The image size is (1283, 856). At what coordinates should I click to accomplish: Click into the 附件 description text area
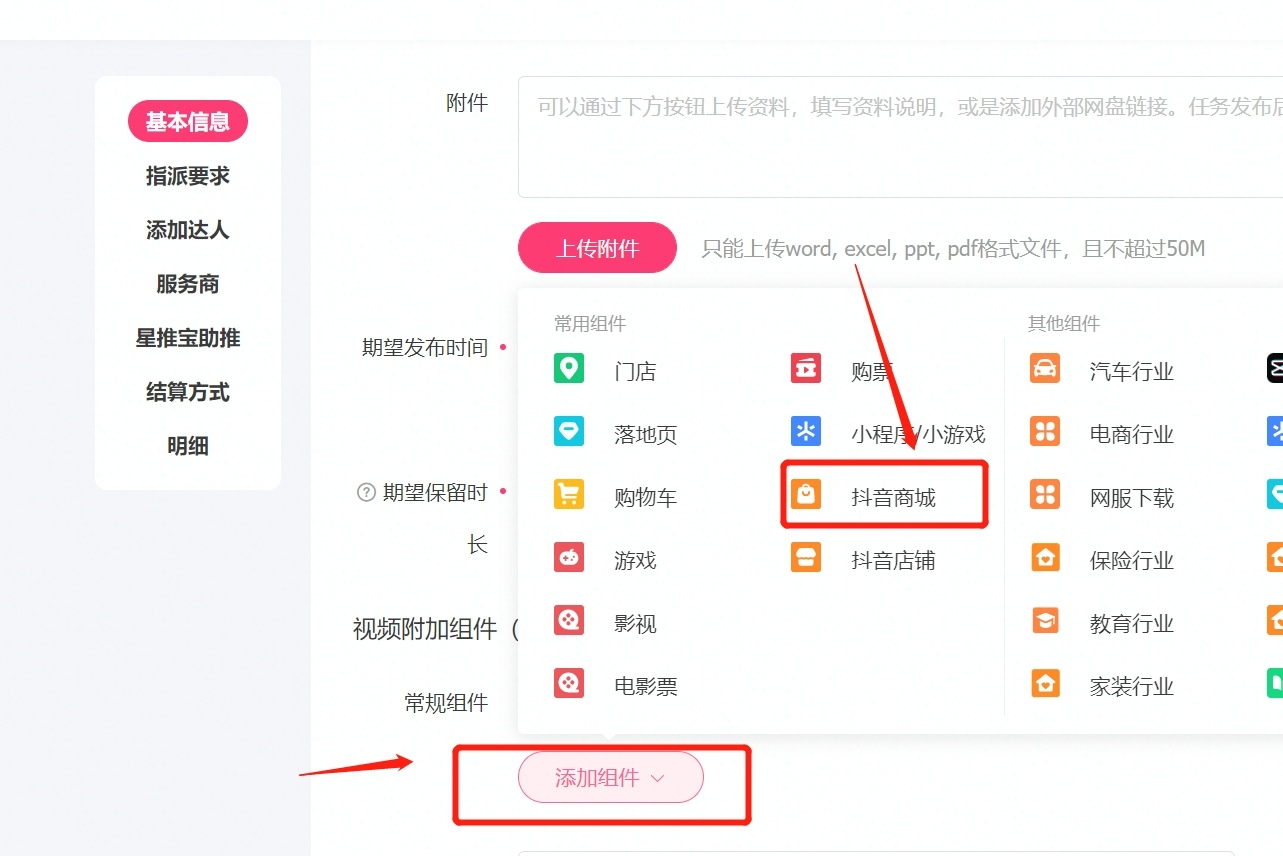point(900,137)
